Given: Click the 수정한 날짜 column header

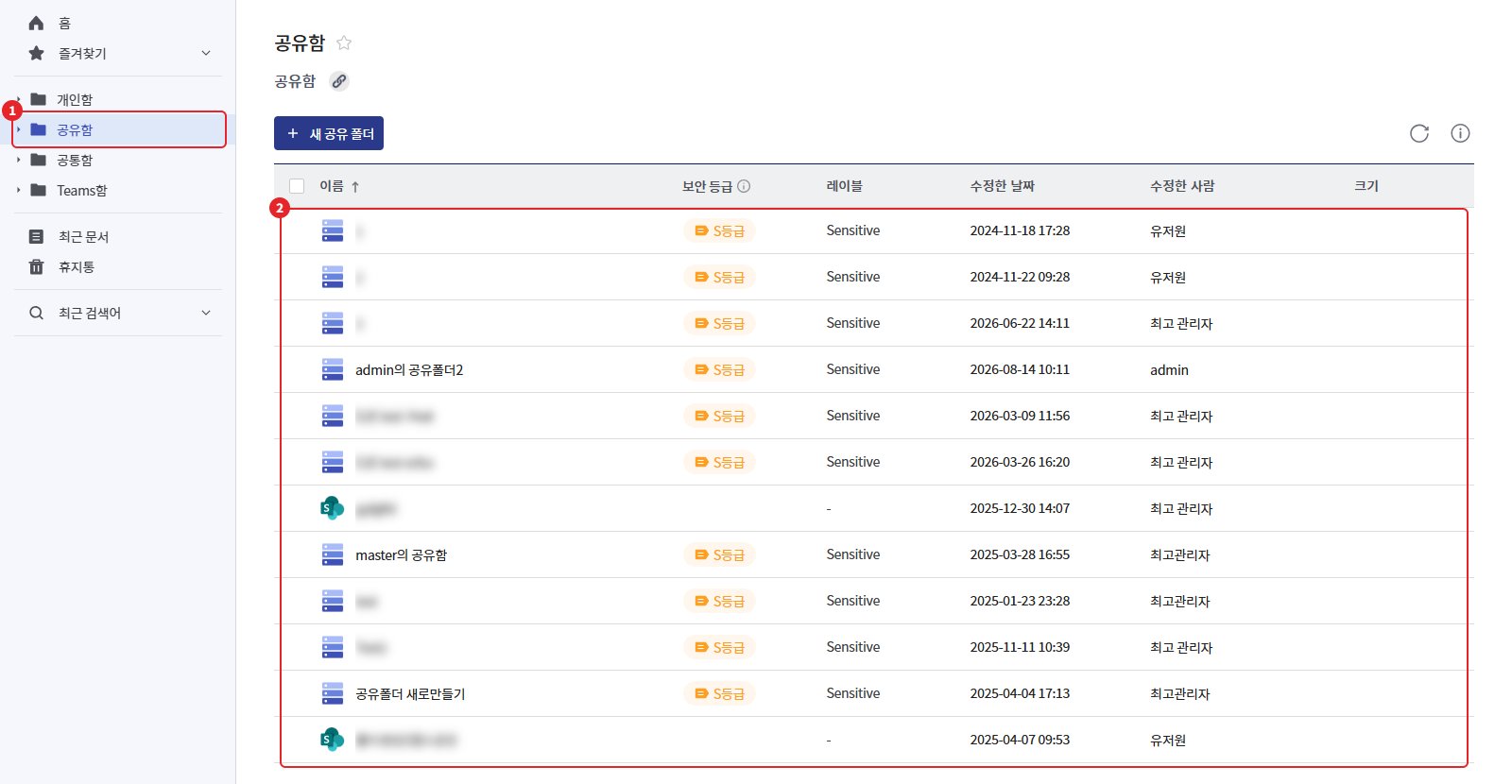Looking at the screenshot, I should tap(1002, 186).
